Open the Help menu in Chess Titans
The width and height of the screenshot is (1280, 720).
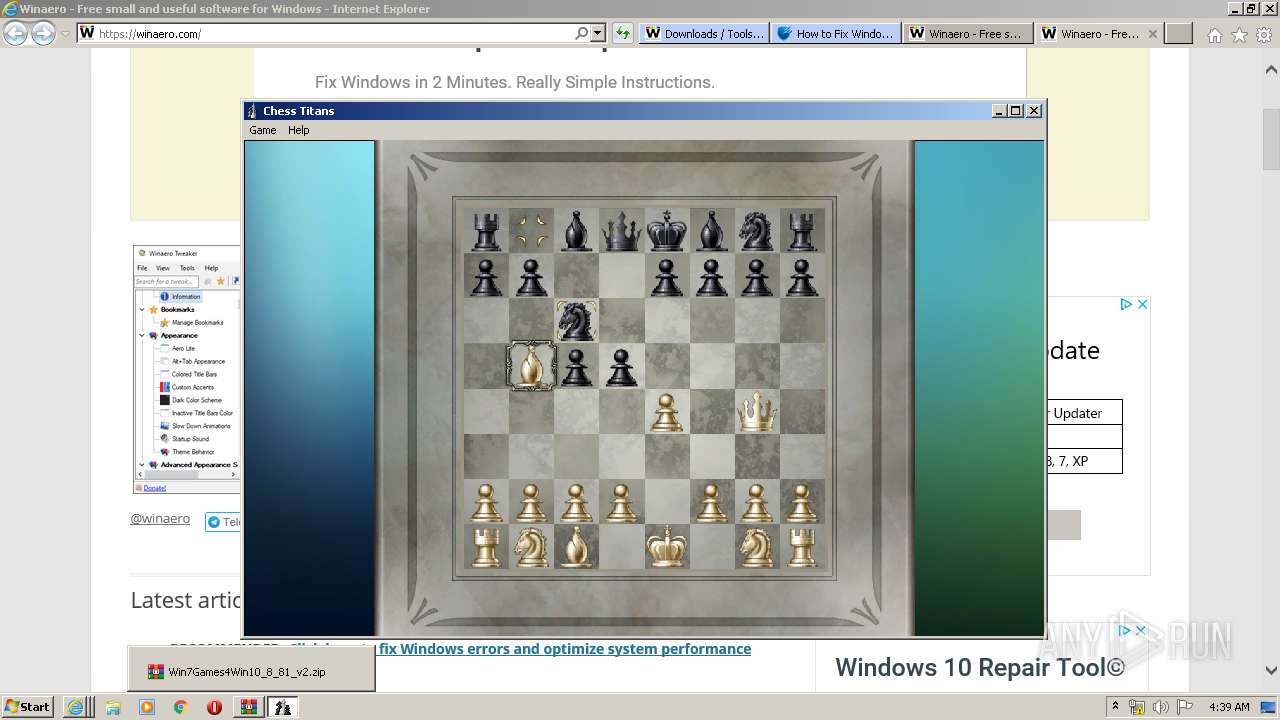point(299,130)
